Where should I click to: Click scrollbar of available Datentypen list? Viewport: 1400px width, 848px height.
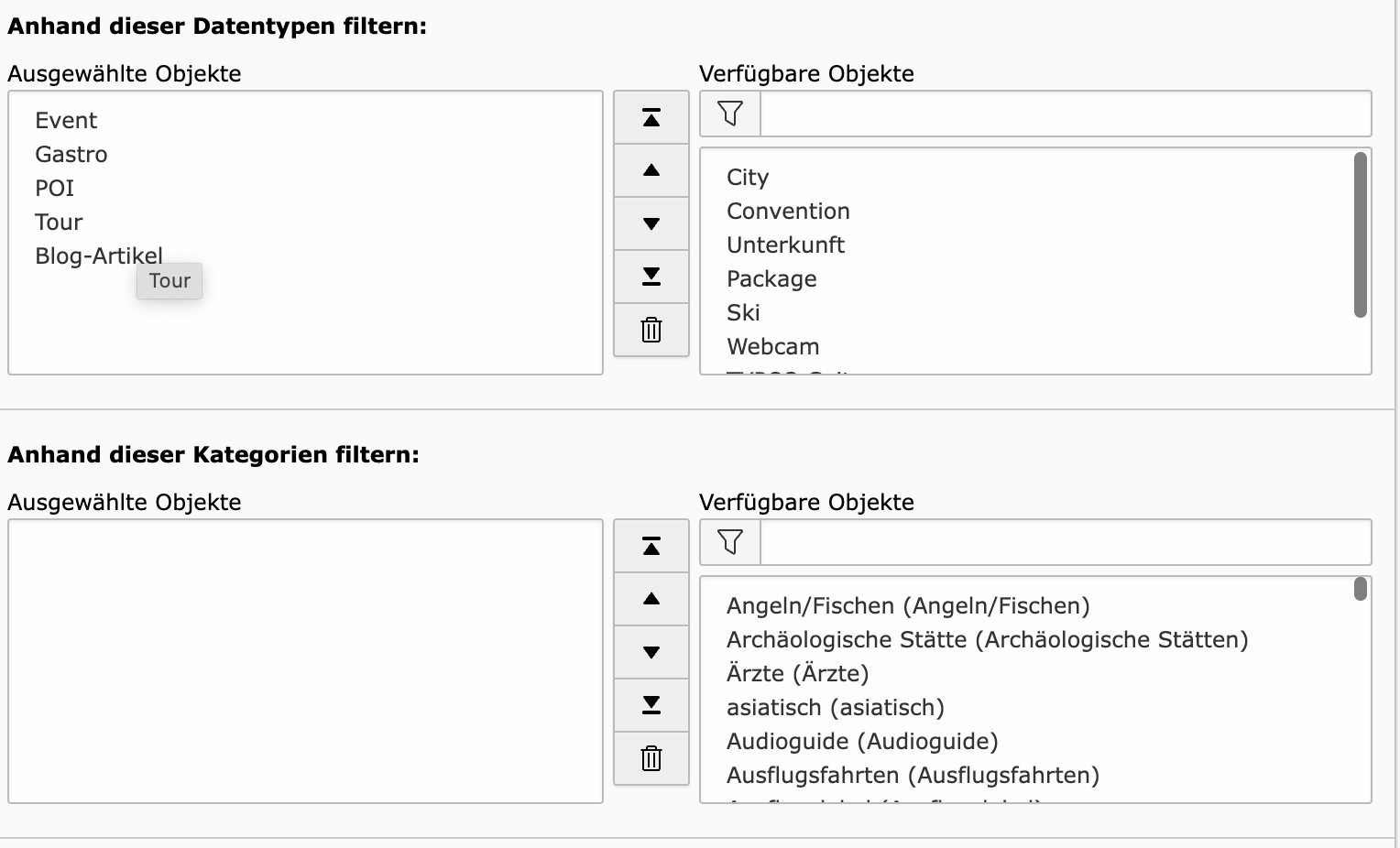tap(1360, 234)
